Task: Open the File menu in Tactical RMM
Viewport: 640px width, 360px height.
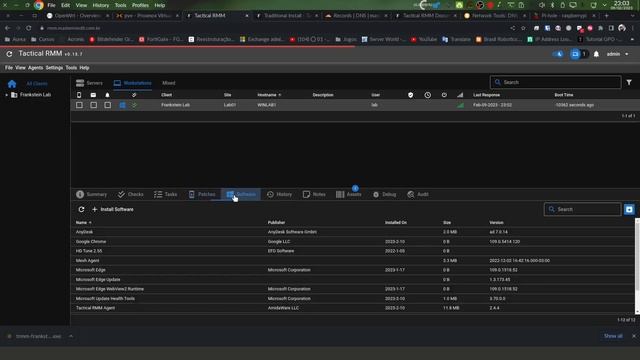Action: click(x=9, y=68)
